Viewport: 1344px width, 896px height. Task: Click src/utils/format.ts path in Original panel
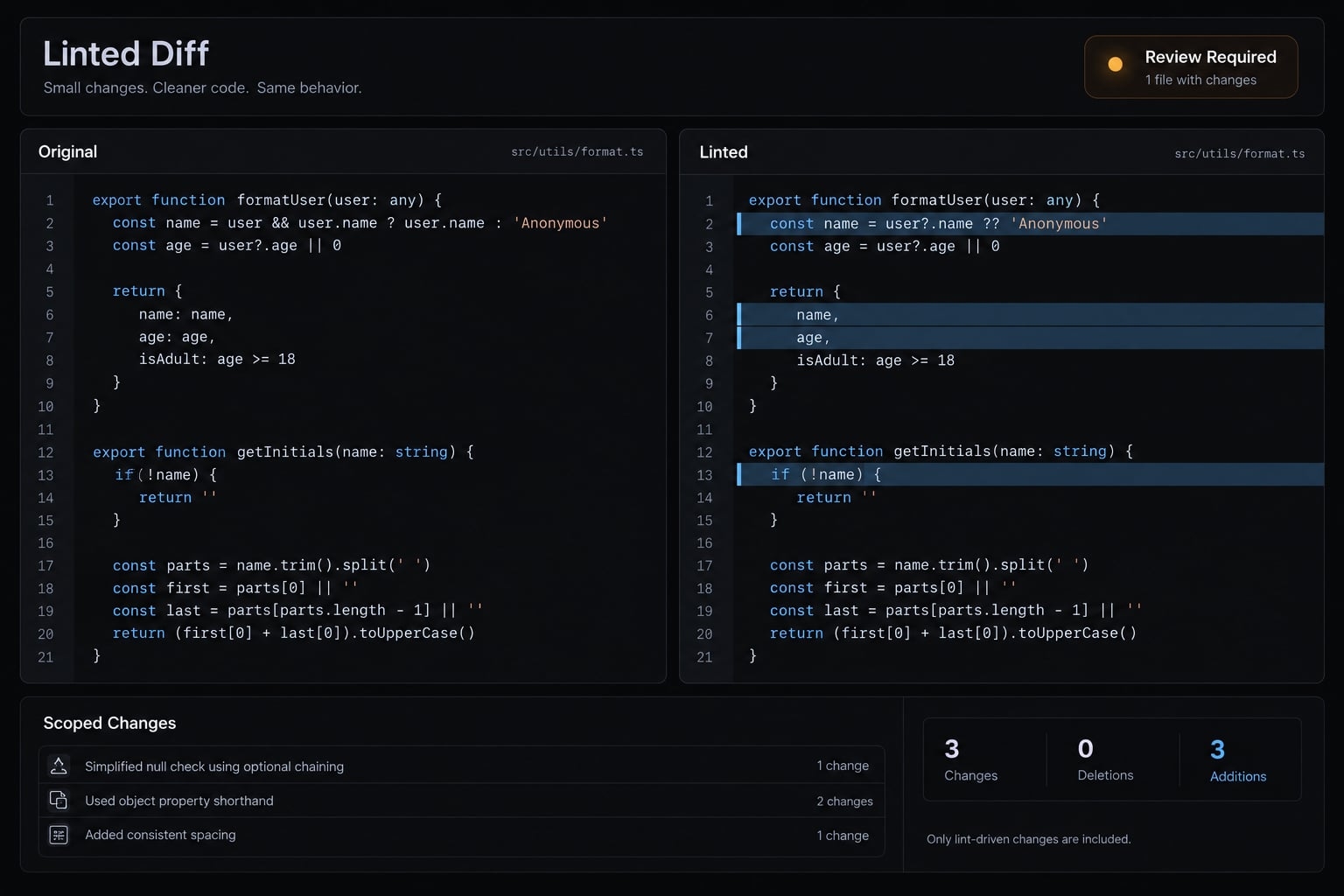pyautogui.click(x=577, y=151)
